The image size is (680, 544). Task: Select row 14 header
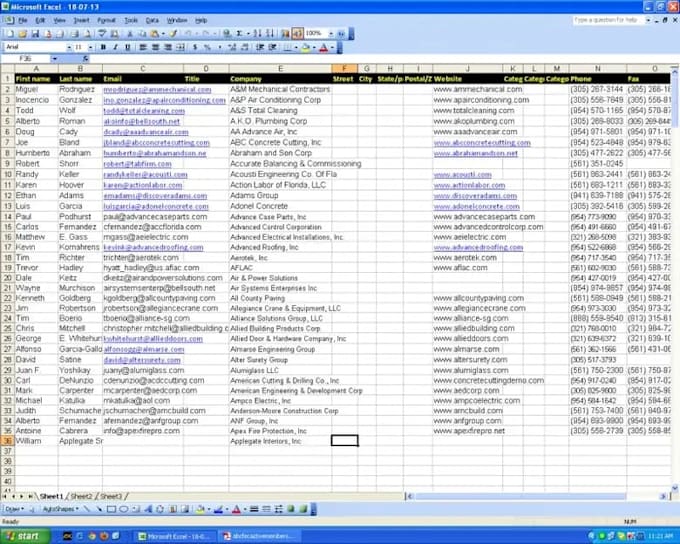(7, 216)
